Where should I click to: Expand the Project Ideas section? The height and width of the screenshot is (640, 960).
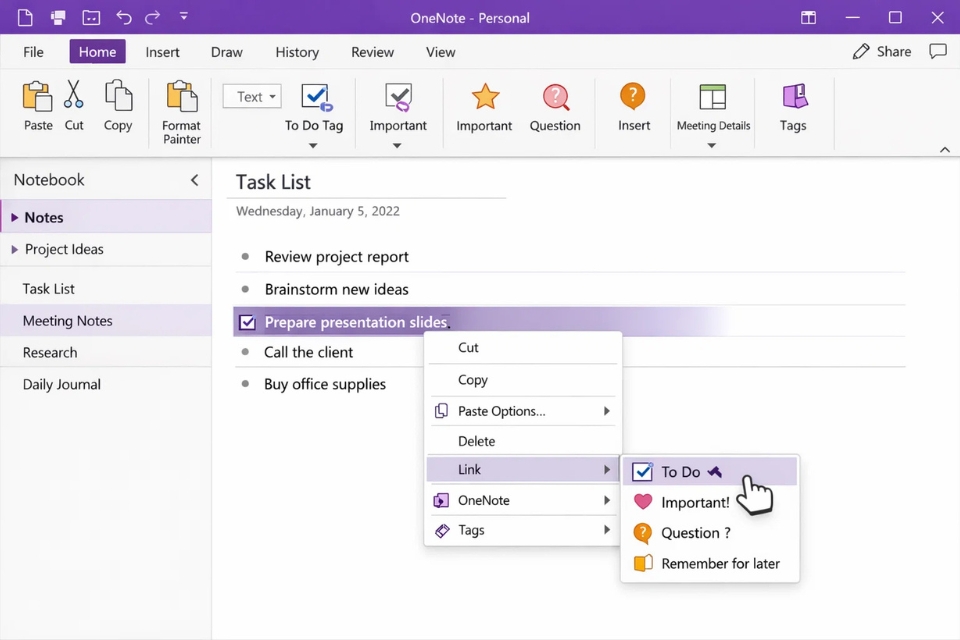point(17,249)
